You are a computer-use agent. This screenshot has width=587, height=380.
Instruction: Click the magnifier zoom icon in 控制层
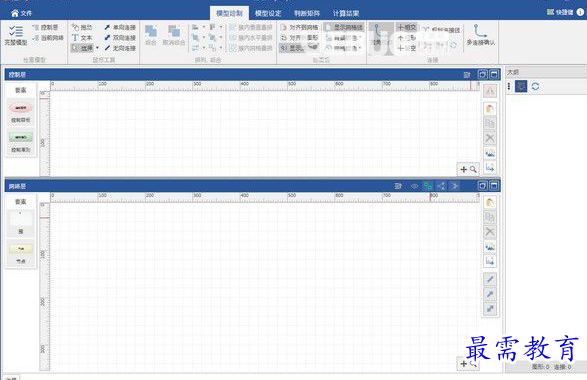coord(473,169)
